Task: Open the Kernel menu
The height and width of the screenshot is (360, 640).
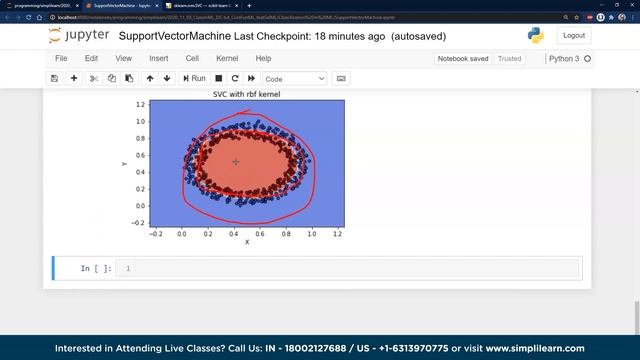Action: (227, 58)
